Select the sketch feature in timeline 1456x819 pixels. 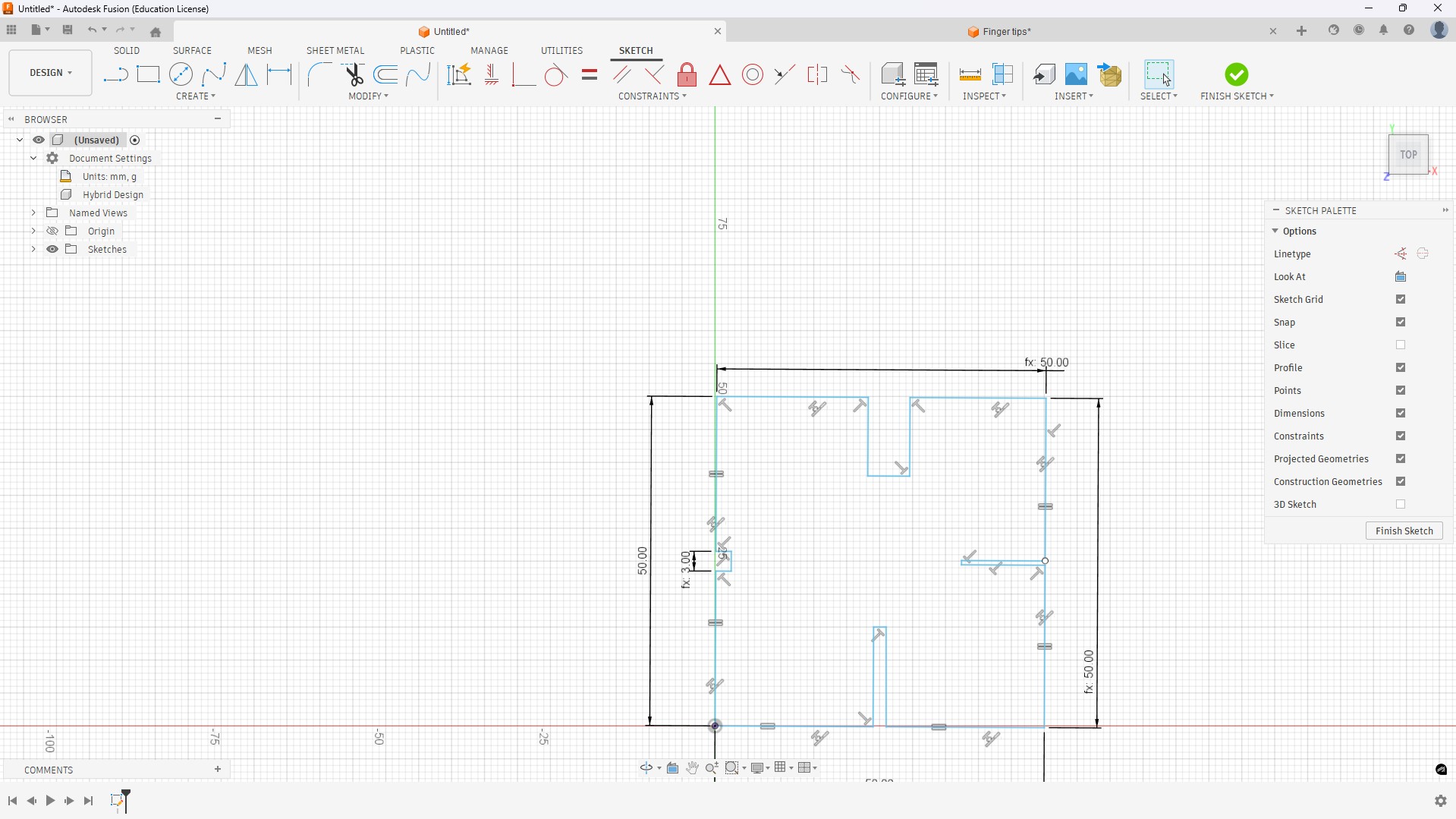pos(118,801)
